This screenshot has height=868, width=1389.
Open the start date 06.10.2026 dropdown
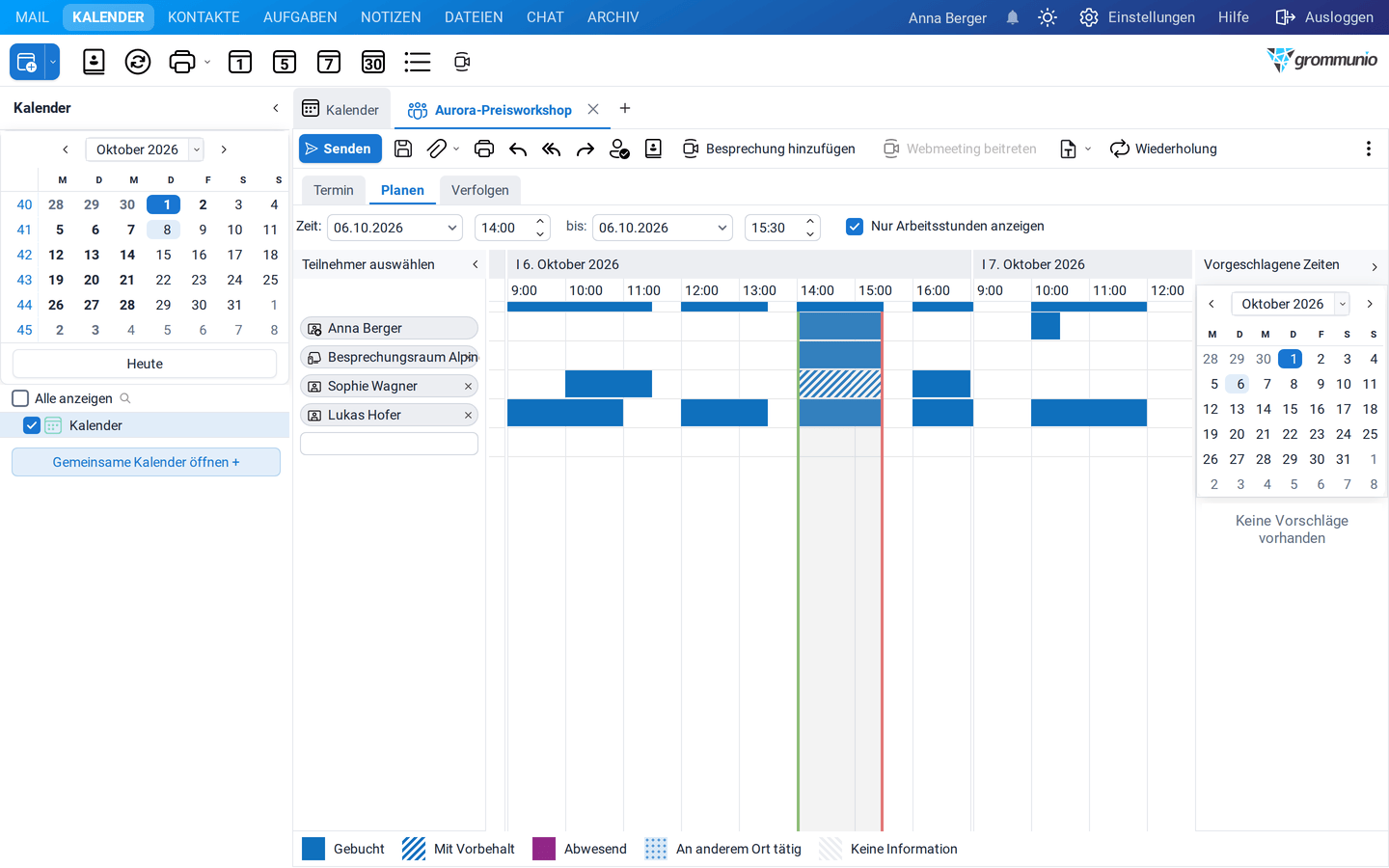[451, 228]
